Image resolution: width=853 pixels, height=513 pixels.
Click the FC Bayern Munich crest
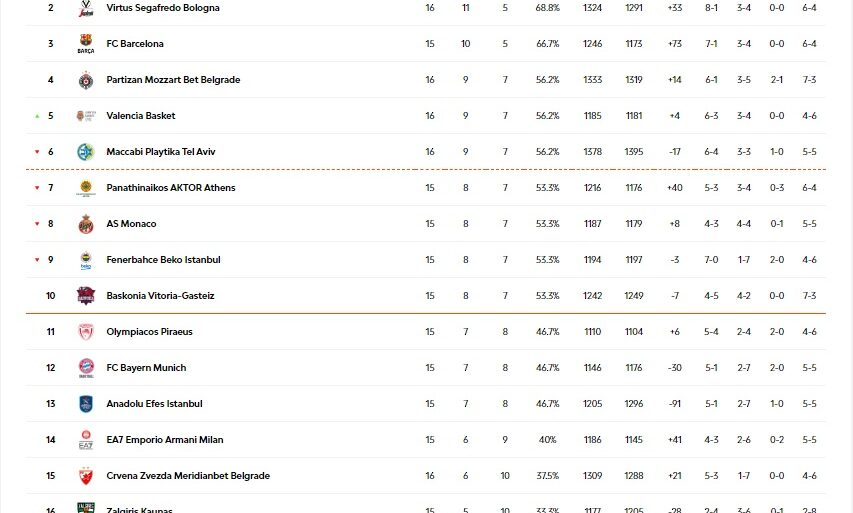tap(85, 368)
